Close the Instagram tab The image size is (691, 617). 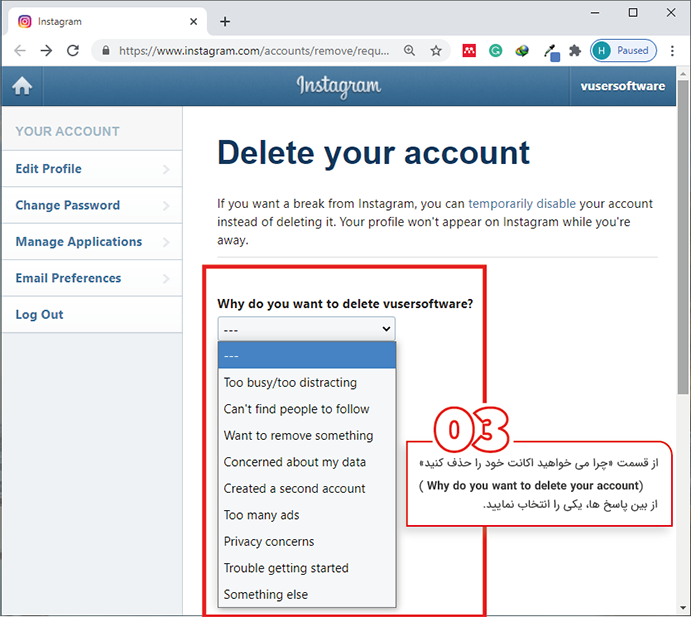(x=193, y=21)
